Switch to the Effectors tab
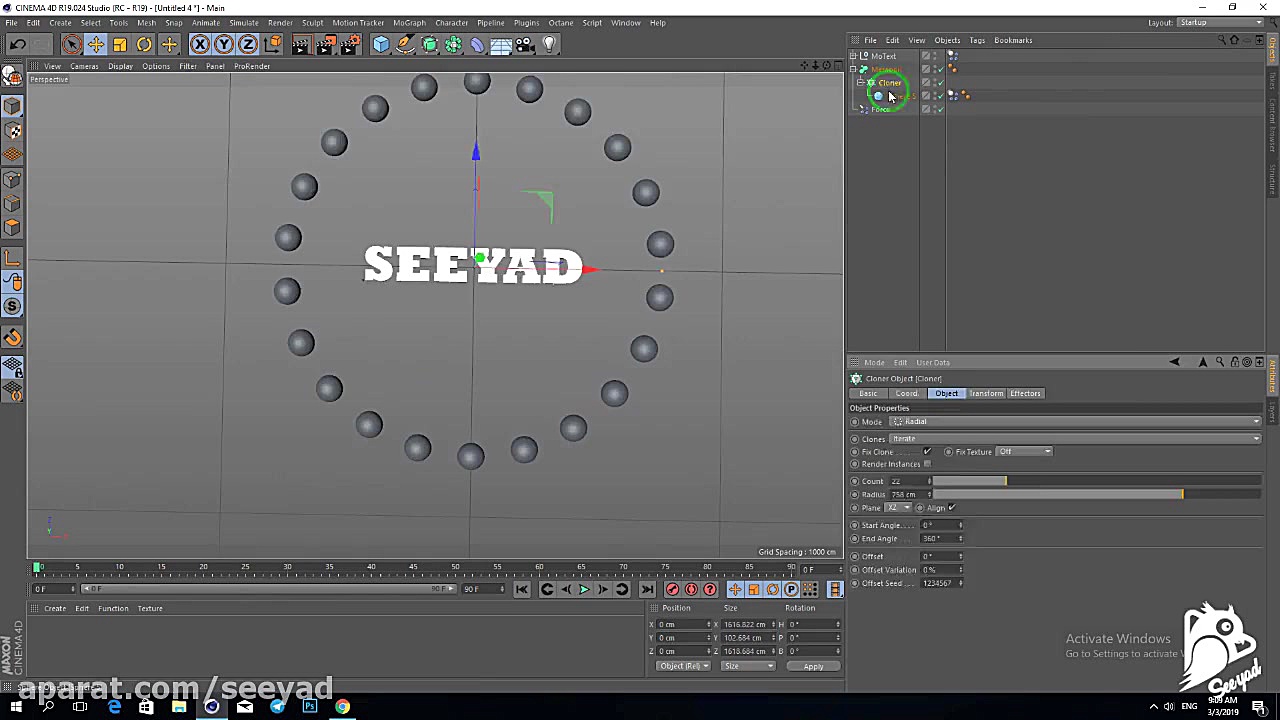 (x=1025, y=394)
